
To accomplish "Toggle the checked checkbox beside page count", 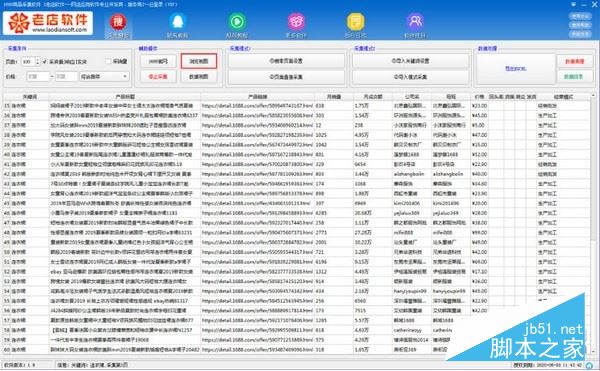I will (45, 62).
